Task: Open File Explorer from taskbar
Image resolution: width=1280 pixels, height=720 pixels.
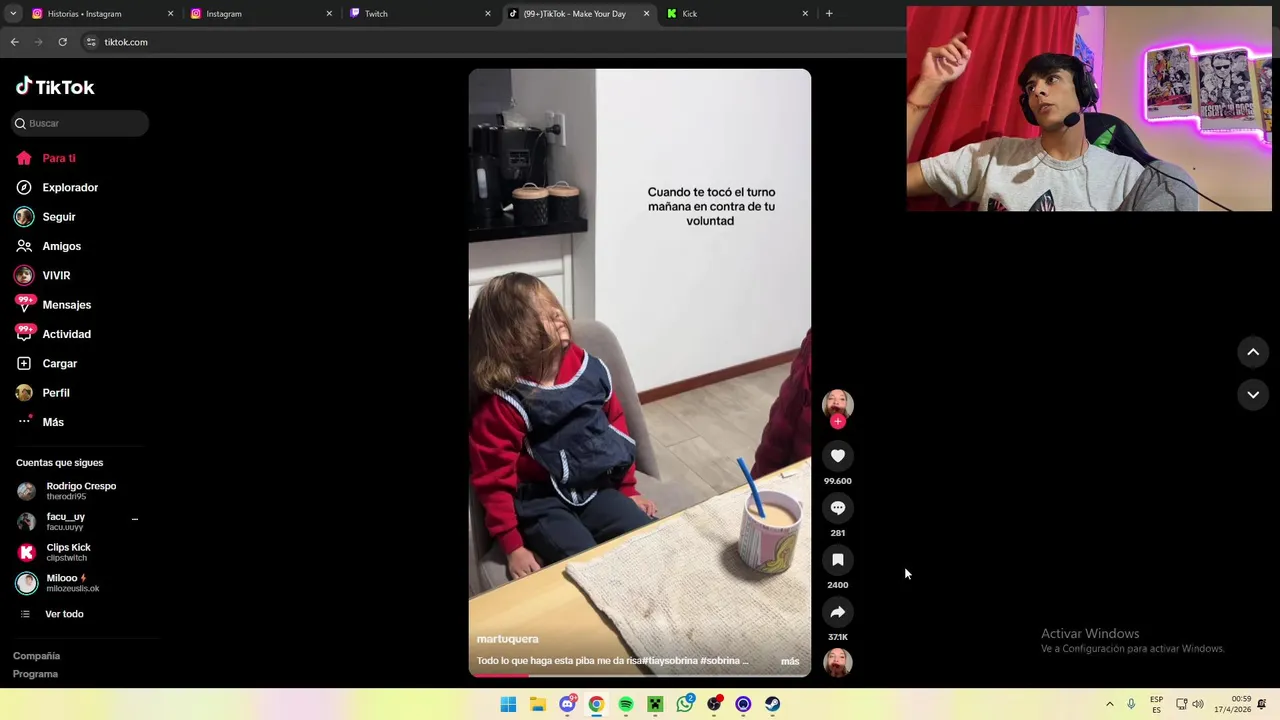Action: (537, 704)
